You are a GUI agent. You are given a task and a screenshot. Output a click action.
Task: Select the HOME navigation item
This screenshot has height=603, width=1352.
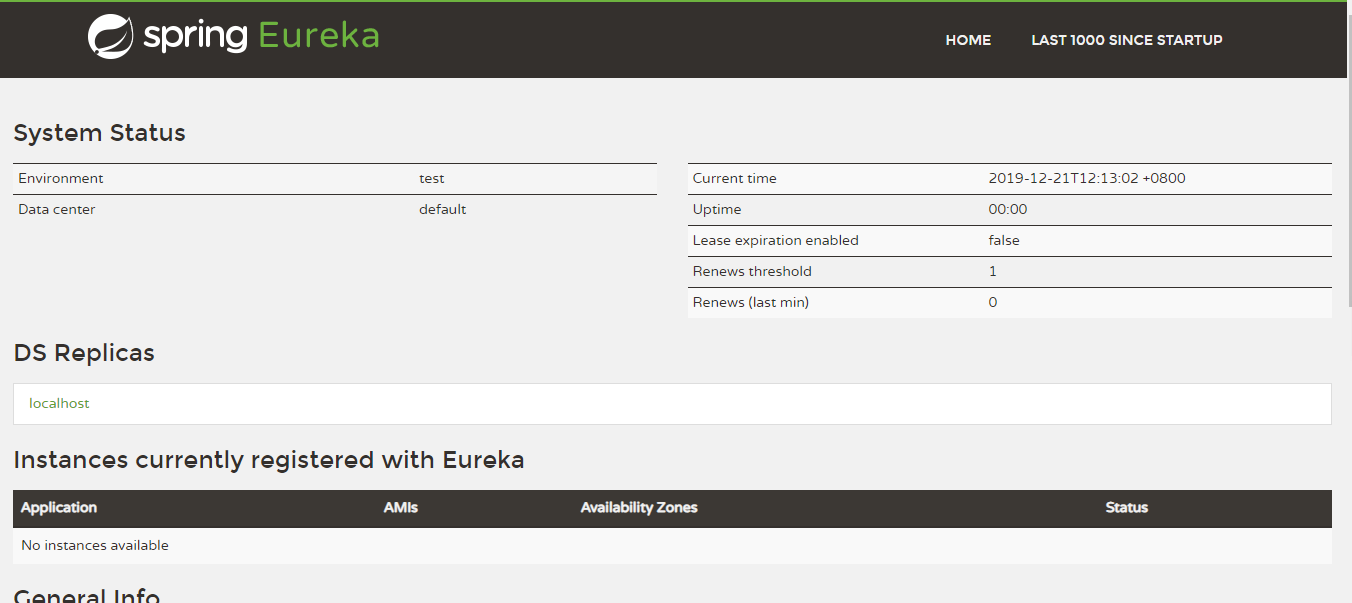click(x=967, y=40)
